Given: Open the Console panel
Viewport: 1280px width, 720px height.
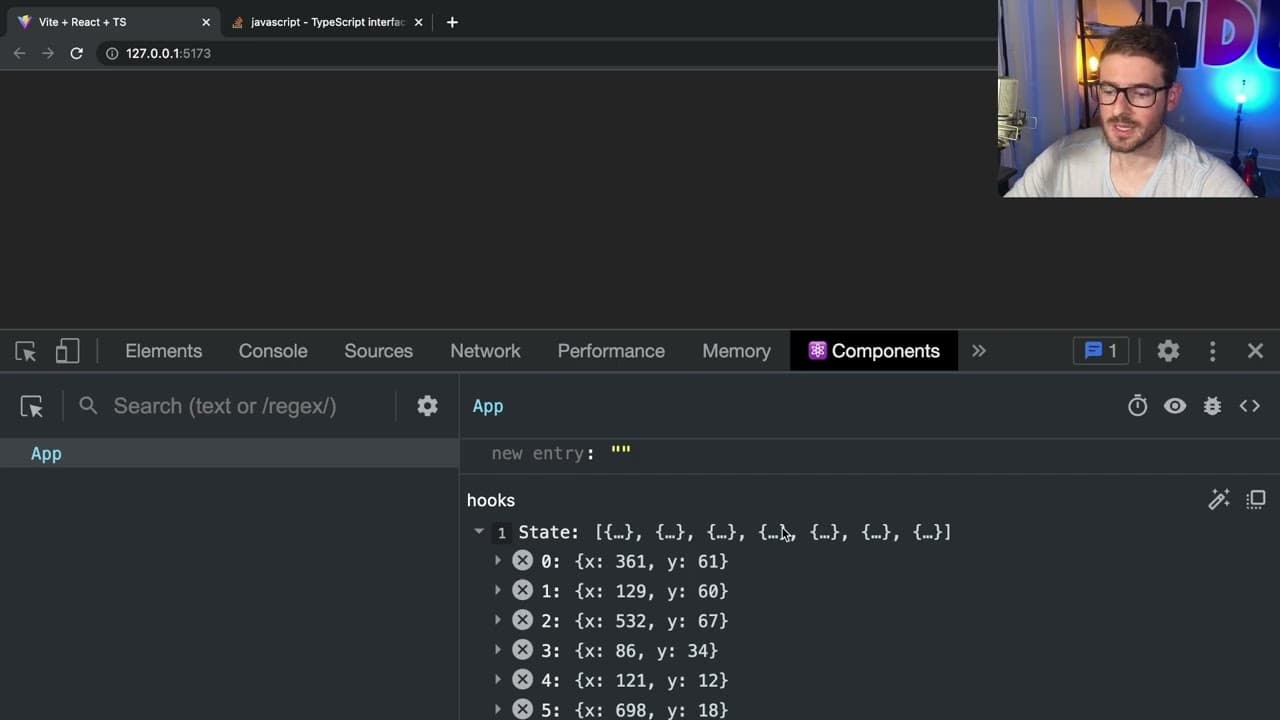Looking at the screenshot, I should pos(273,351).
